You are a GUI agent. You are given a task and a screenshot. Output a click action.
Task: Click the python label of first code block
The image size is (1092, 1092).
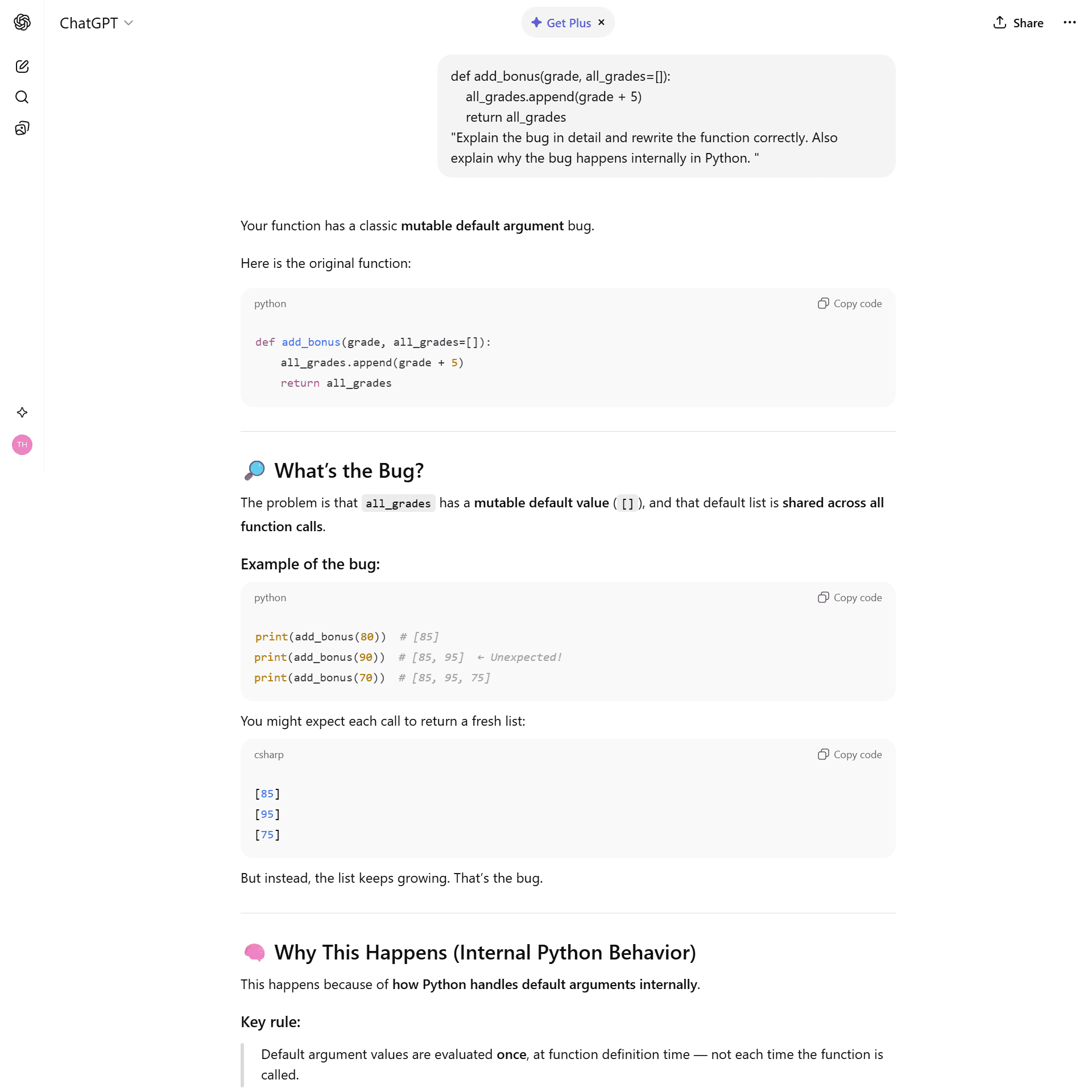coord(270,304)
